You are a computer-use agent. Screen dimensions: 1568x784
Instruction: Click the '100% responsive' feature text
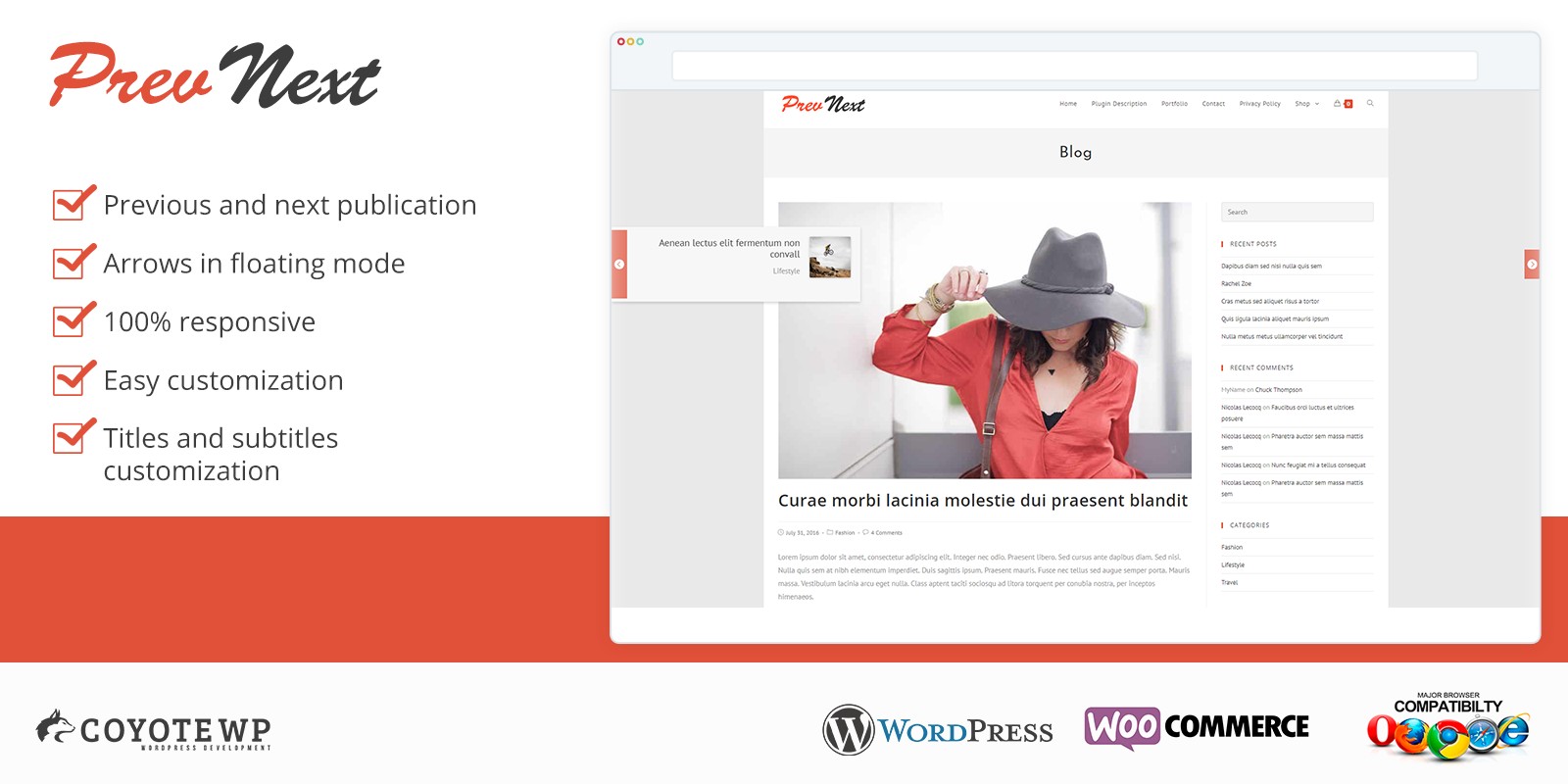(210, 321)
